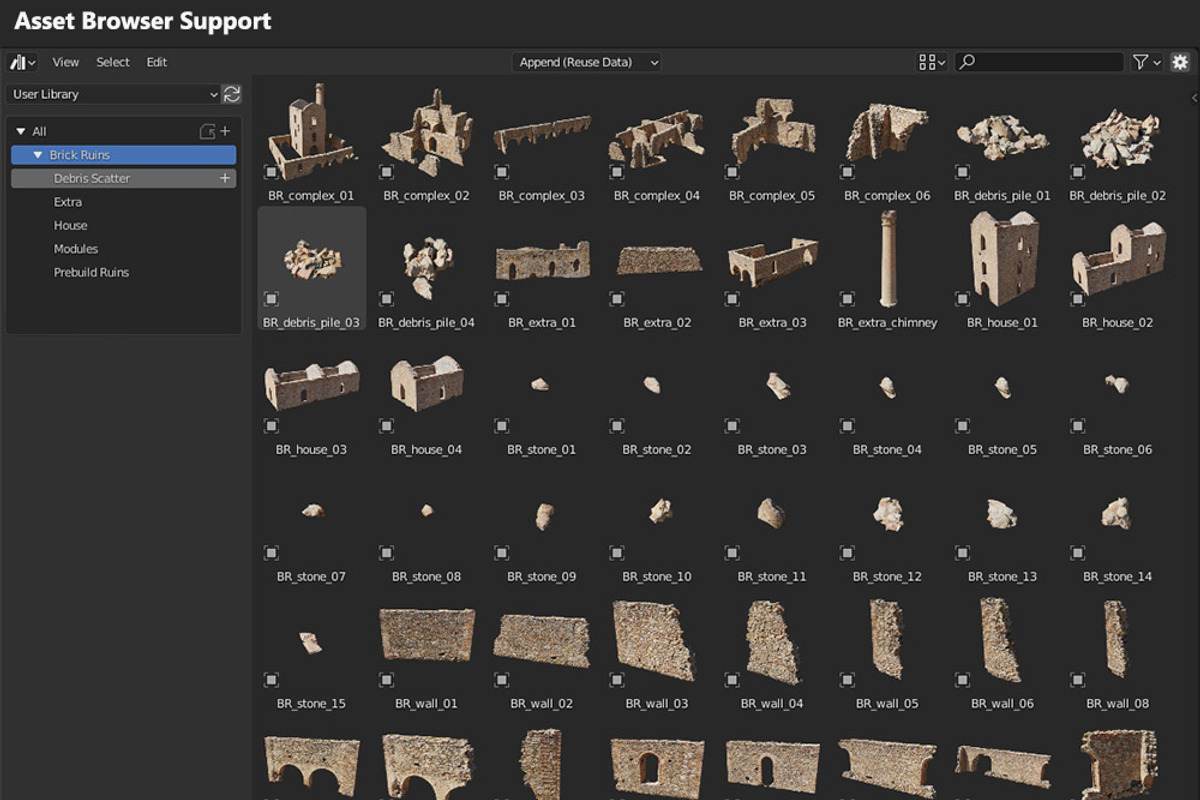Toggle the asset details gear icon
1200x800 pixels.
click(1179, 62)
